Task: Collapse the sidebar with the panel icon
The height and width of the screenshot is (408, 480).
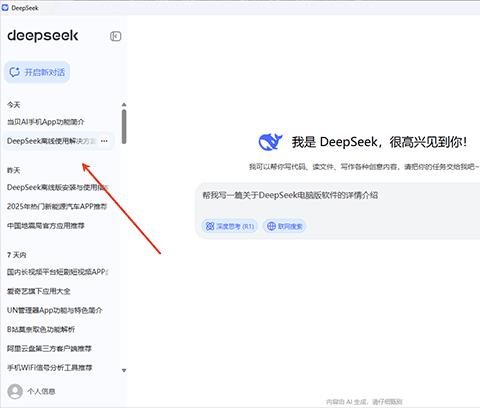Action: coord(115,36)
